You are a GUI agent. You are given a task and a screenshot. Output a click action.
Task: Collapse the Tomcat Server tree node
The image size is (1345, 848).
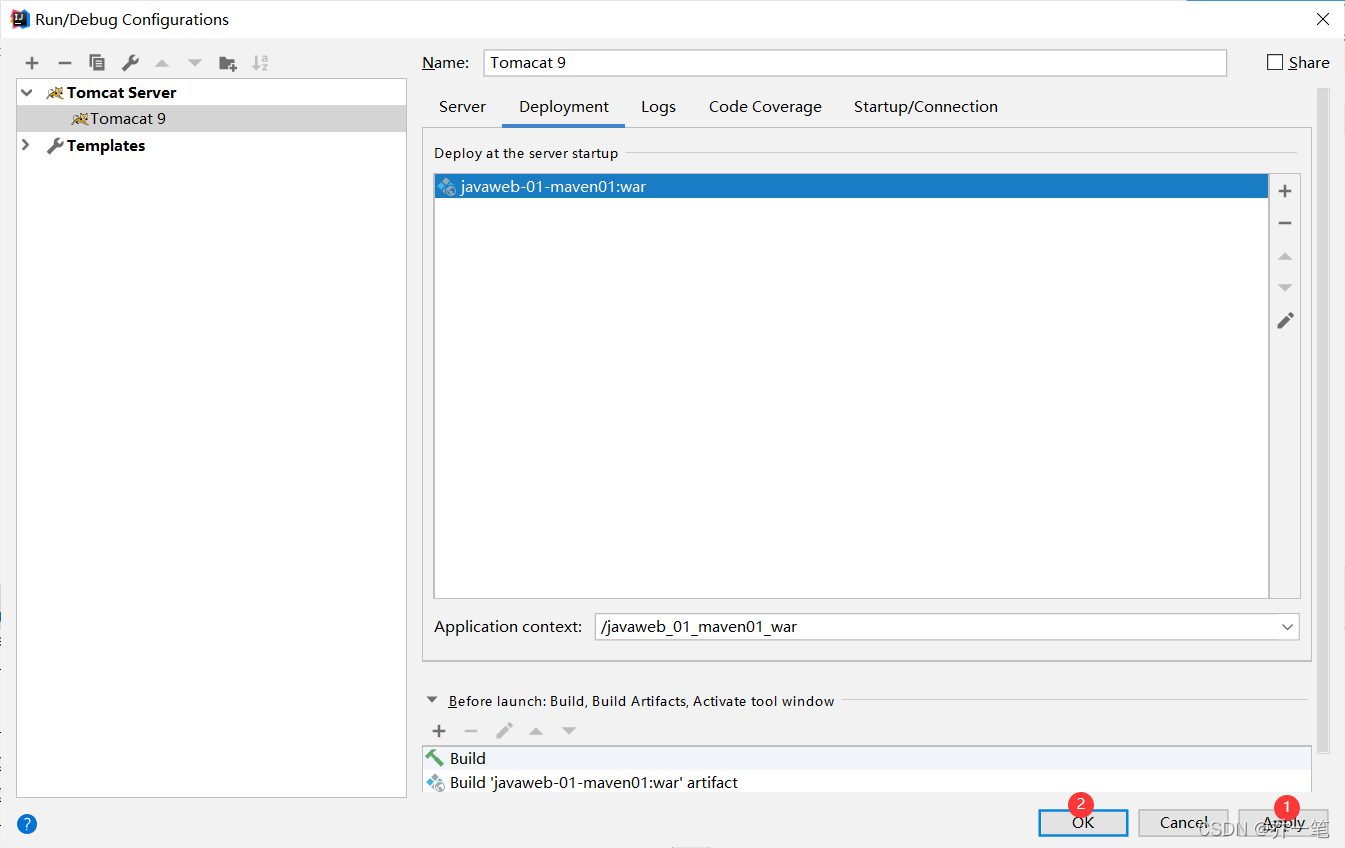pos(27,92)
